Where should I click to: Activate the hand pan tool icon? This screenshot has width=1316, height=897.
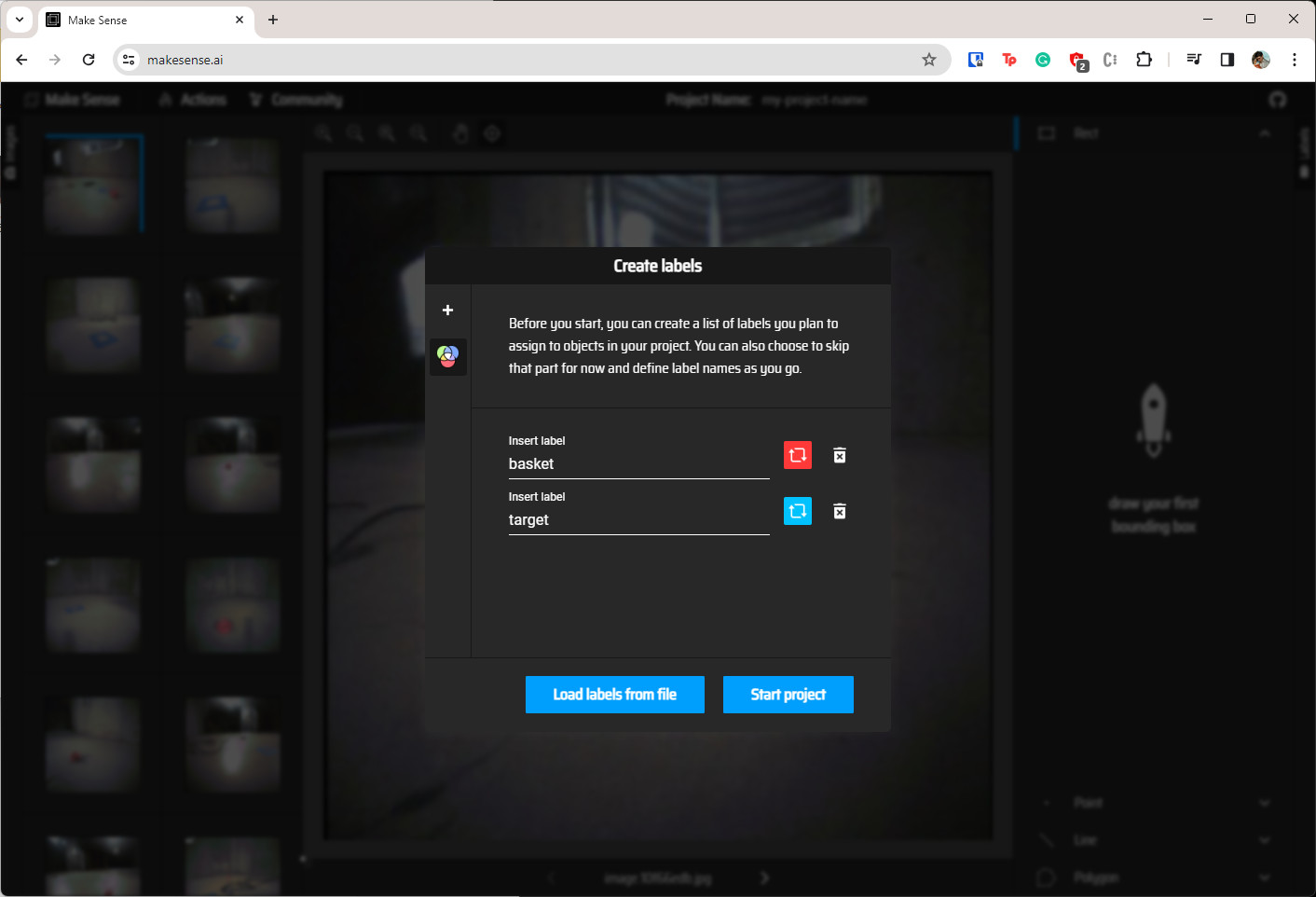[460, 133]
